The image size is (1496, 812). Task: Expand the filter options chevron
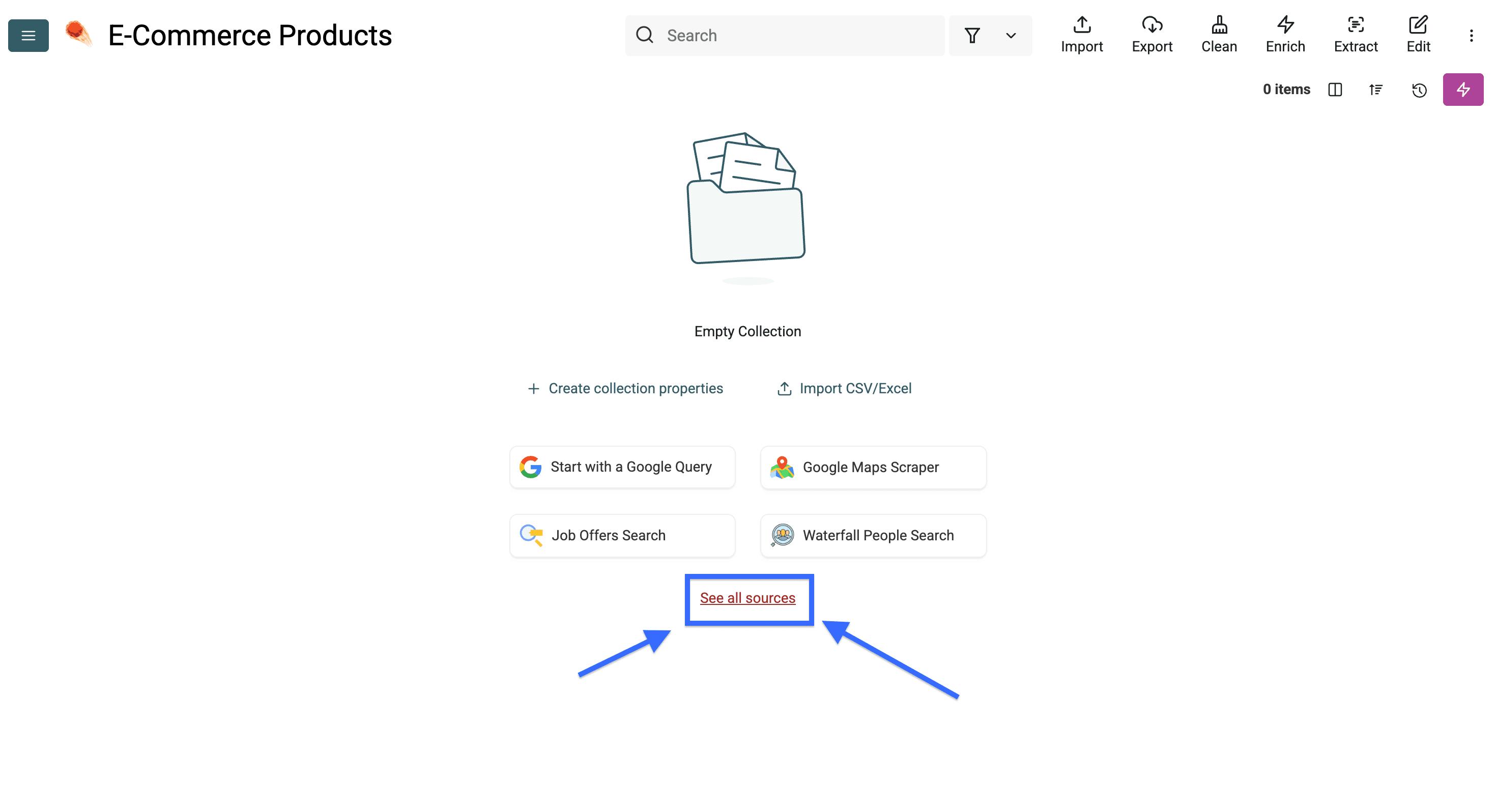[1011, 36]
